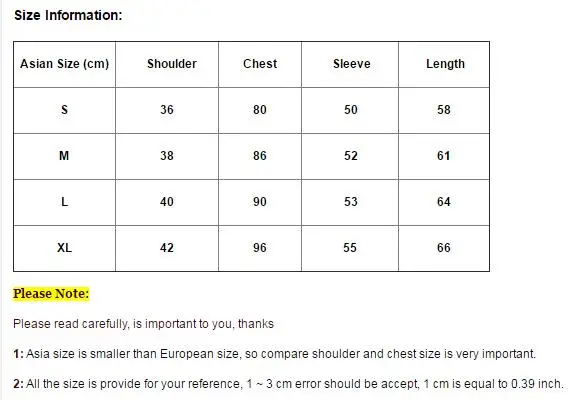Click the highlighted Please Note label
The width and height of the screenshot is (579, 400).
coord(51,294)
